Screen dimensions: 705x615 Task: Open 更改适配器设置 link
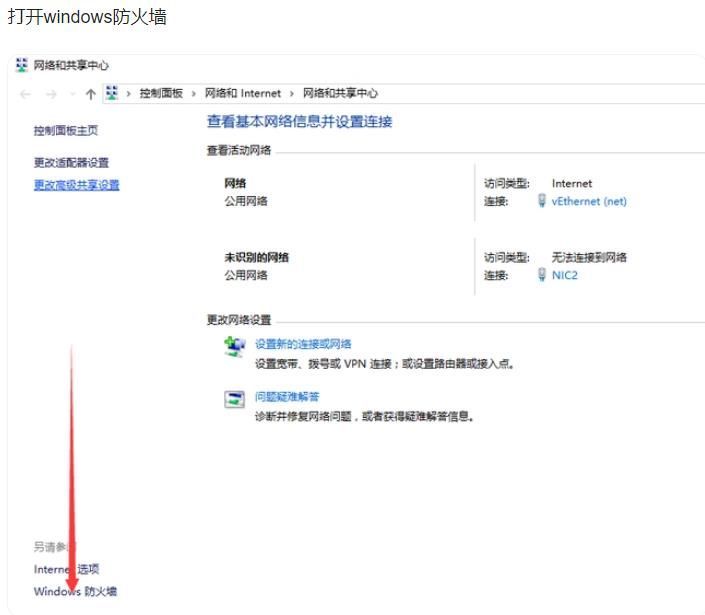pyautogui.click(x=71, y=162)
